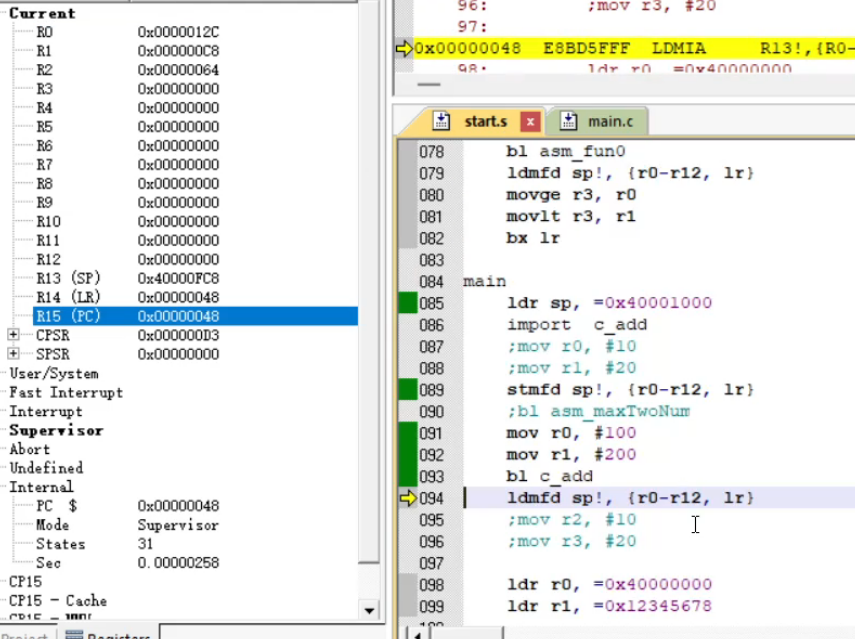Expand the SPSR register
The width and height of the screenshot is (855, 639).
(x=13, y=353)
